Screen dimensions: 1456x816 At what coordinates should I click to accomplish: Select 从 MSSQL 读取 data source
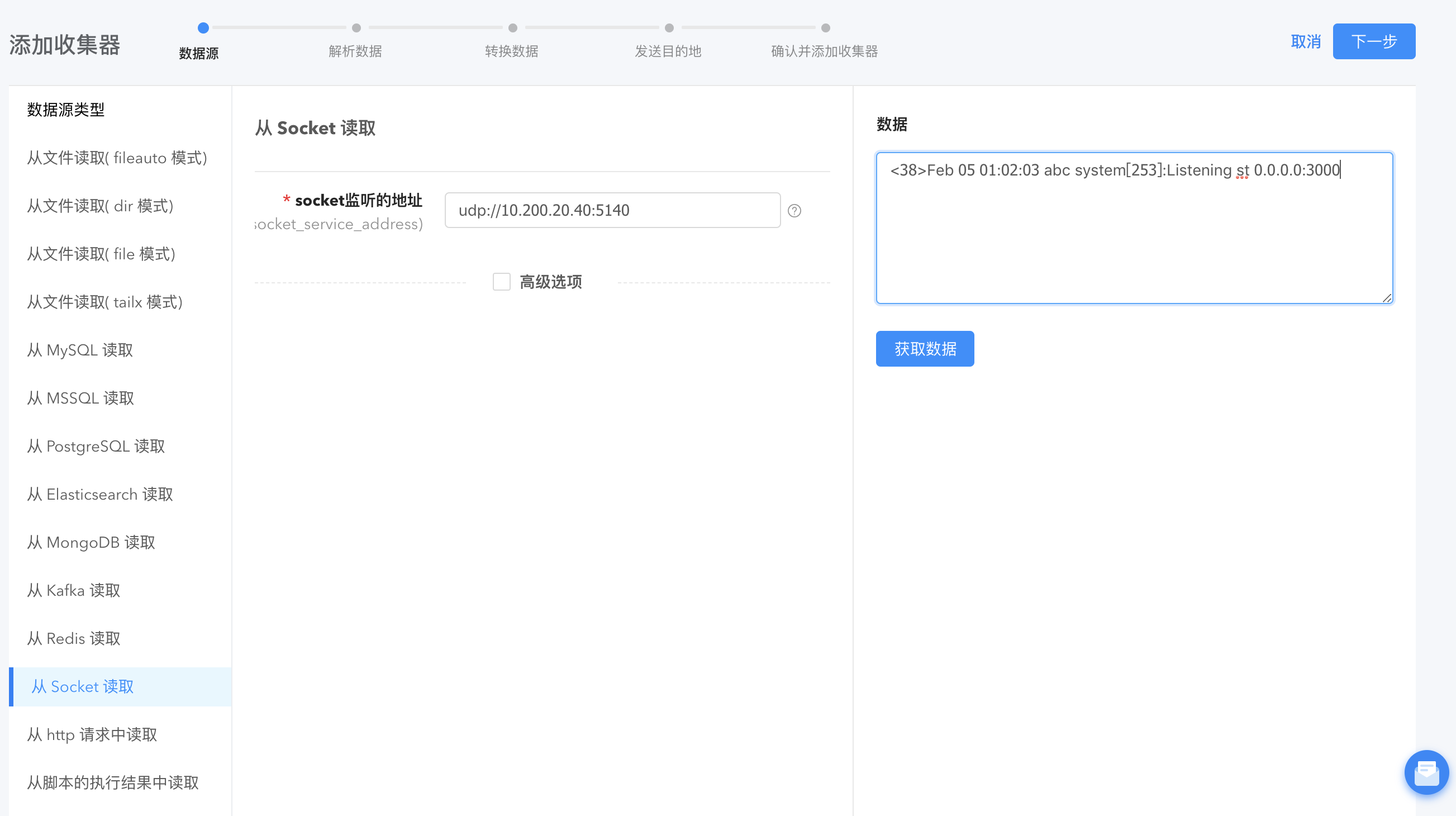tap(120, 398)
